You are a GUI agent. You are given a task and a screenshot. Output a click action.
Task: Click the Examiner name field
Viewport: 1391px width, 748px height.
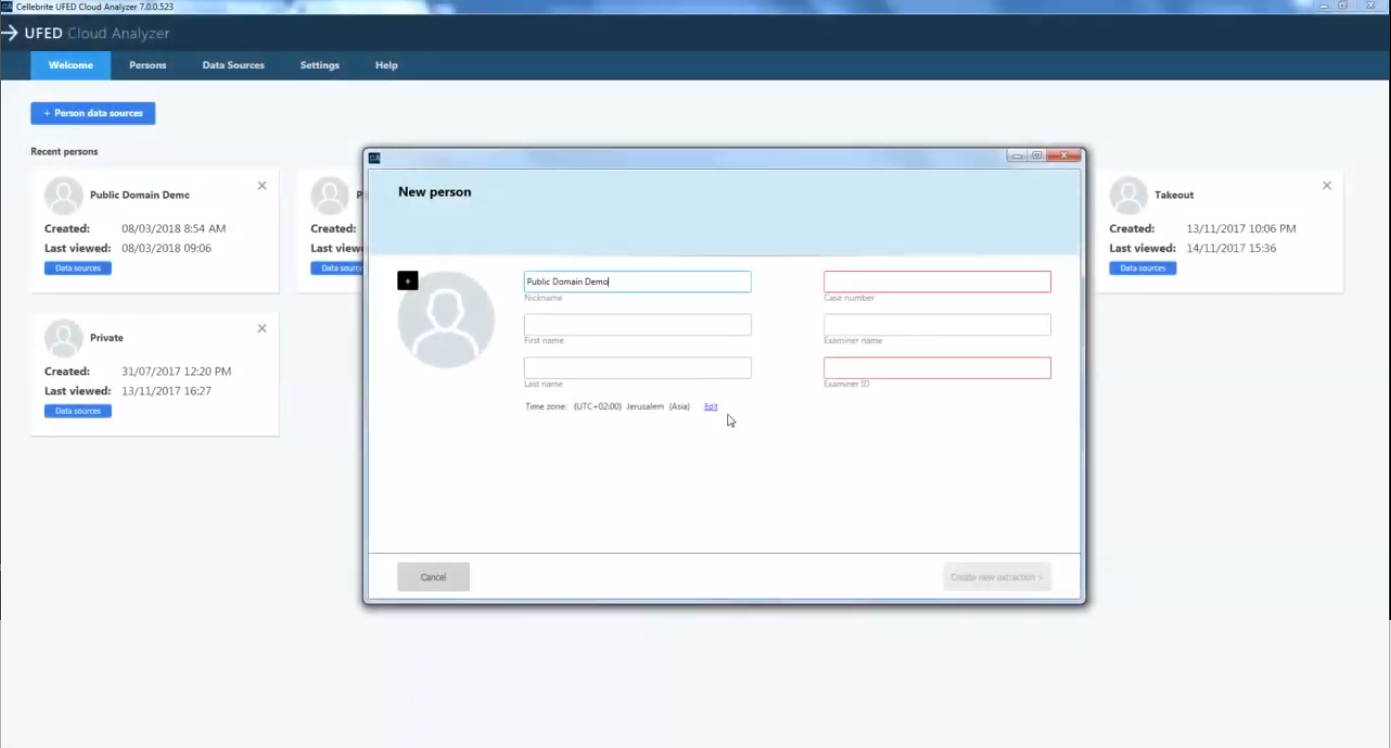point(937,325)
